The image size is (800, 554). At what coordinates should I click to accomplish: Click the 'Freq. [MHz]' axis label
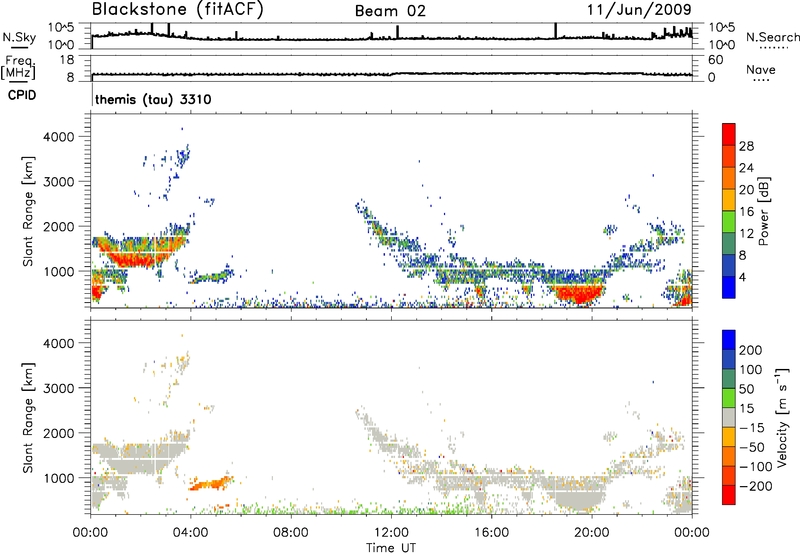click(18, 68)
